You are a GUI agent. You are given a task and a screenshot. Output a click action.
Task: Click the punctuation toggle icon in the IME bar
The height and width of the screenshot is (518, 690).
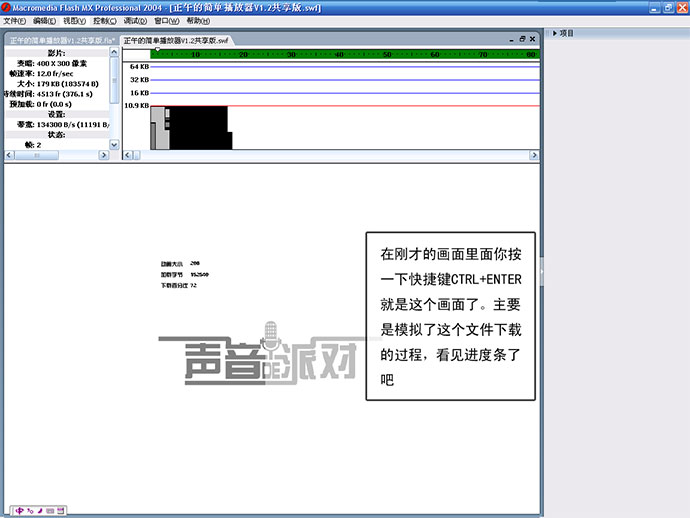[x=30, y=511]
